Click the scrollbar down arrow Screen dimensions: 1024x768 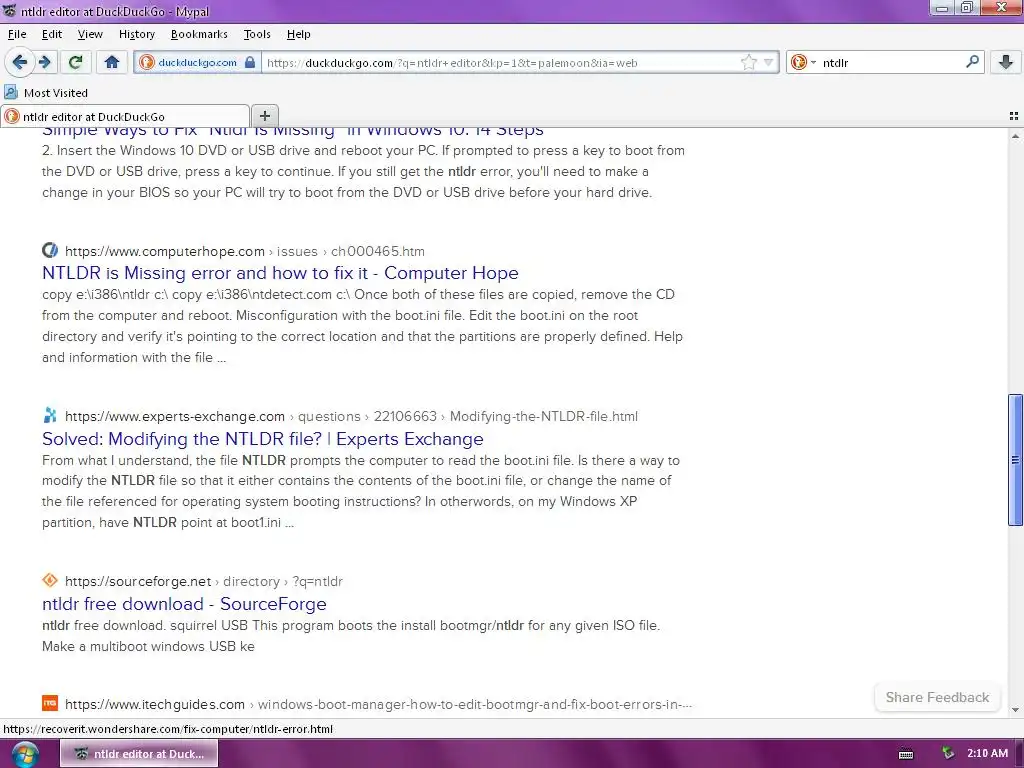[1015, 710]
